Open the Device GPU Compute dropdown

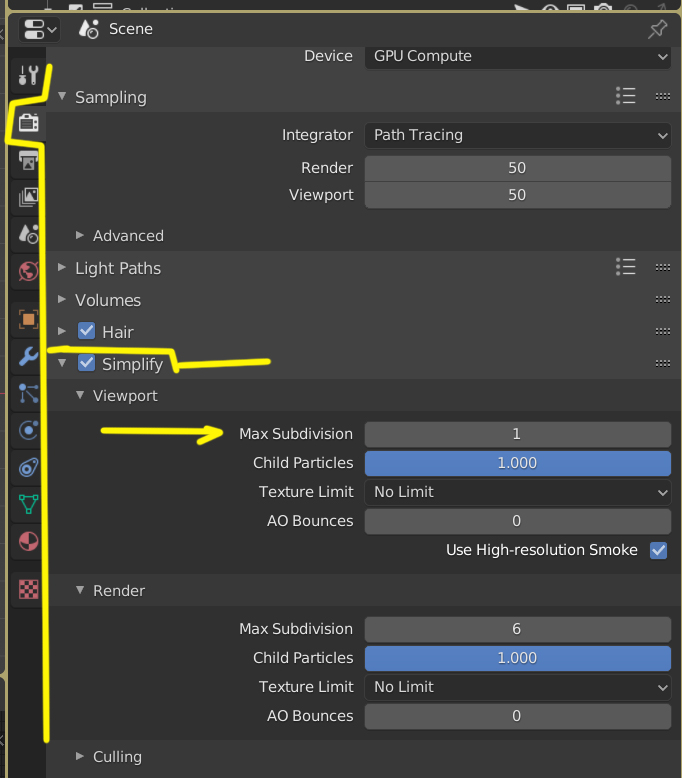click(x=517, y=56)
